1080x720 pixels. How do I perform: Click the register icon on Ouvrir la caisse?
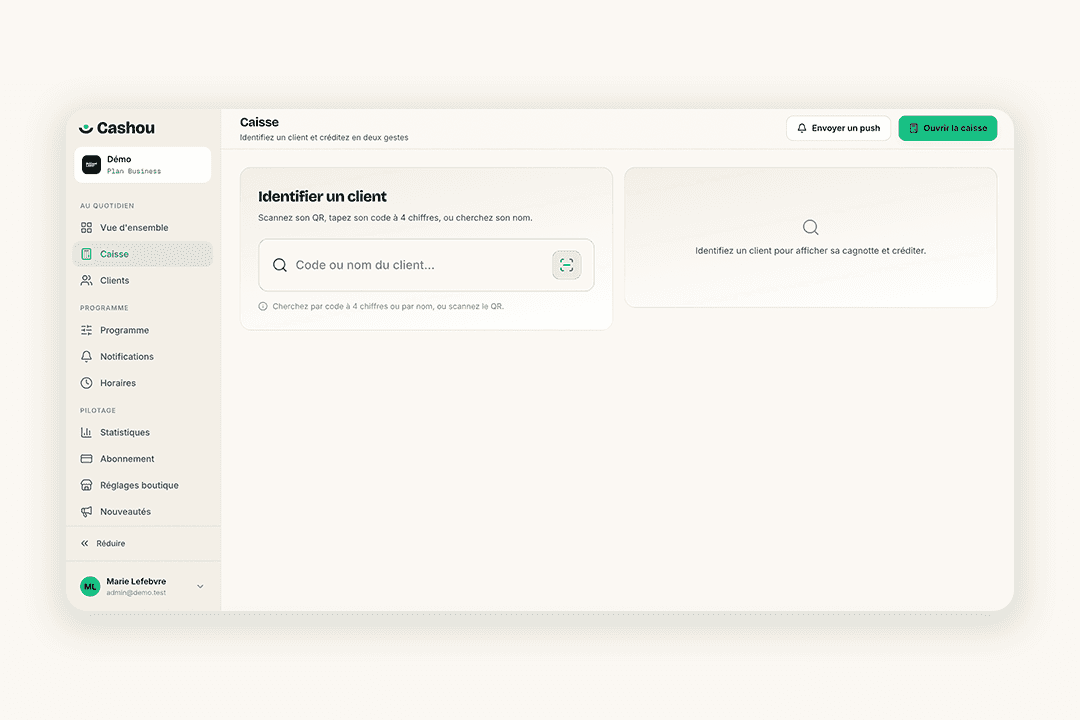point(913,128)
